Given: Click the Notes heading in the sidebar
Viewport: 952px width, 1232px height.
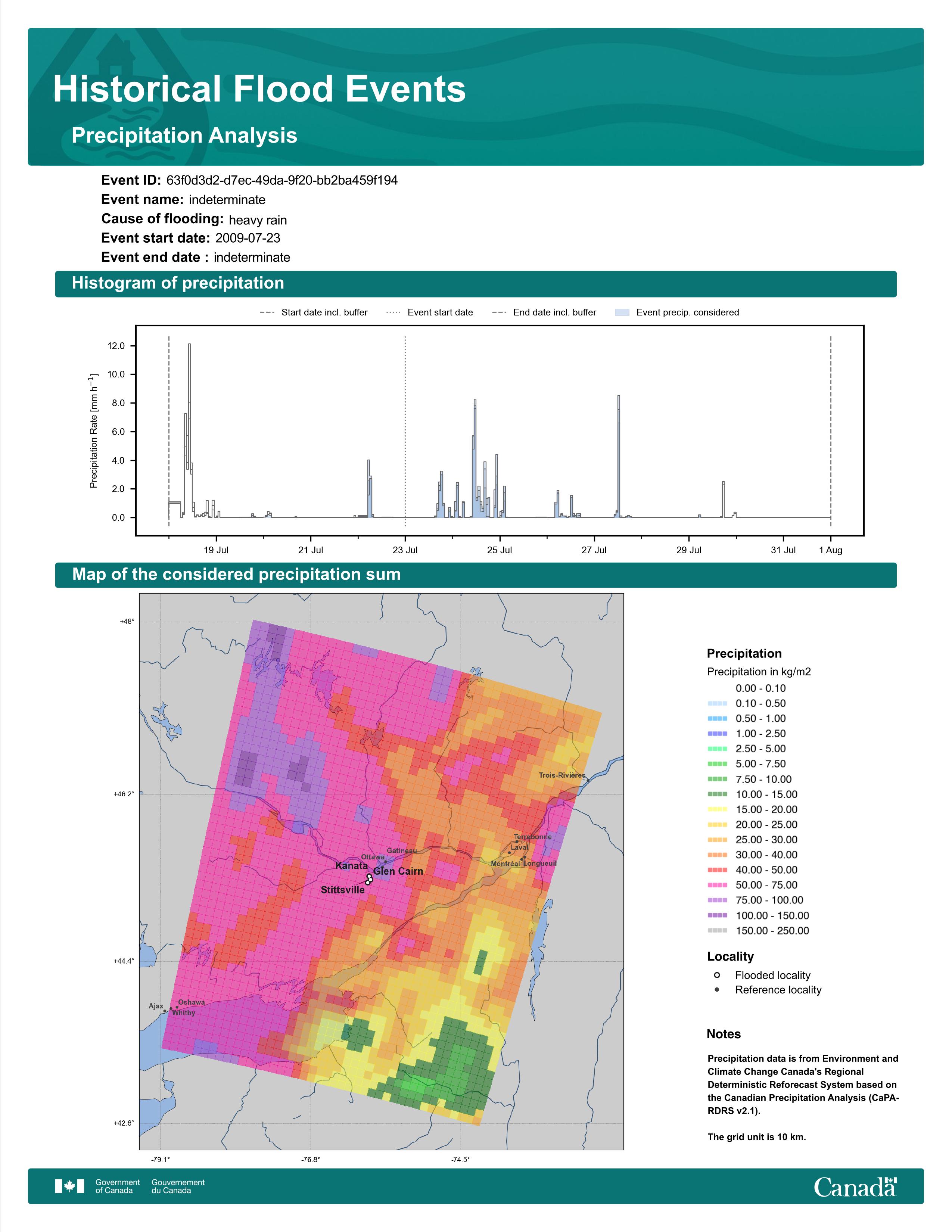Looking at the screenshot, I should pos(724,1034).
